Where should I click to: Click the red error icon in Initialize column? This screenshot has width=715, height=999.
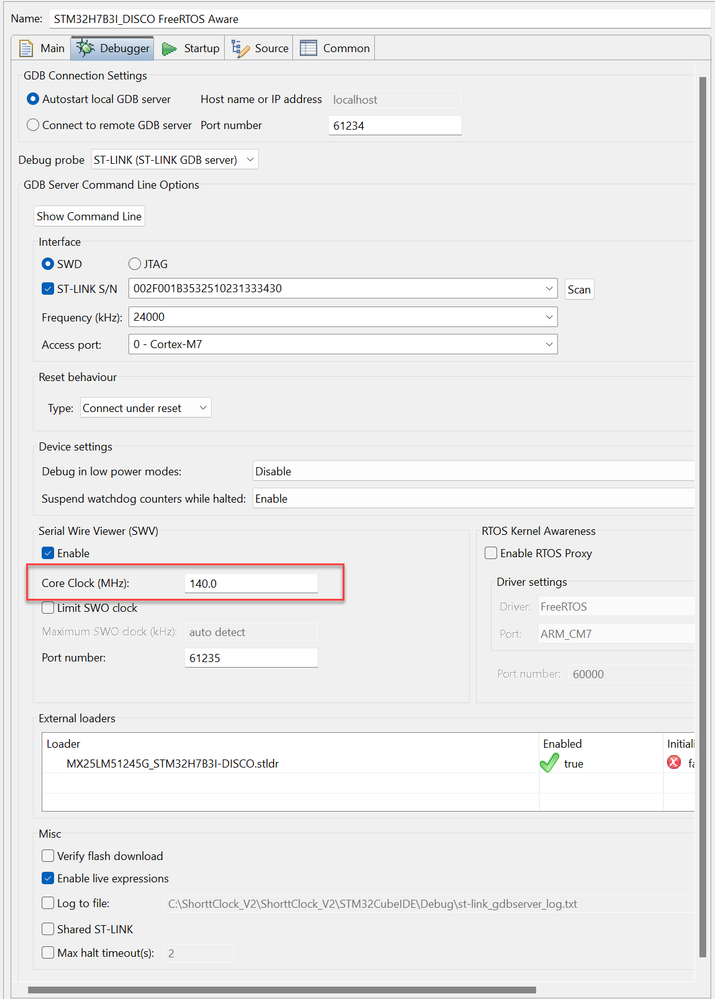(x=674, y=763)
